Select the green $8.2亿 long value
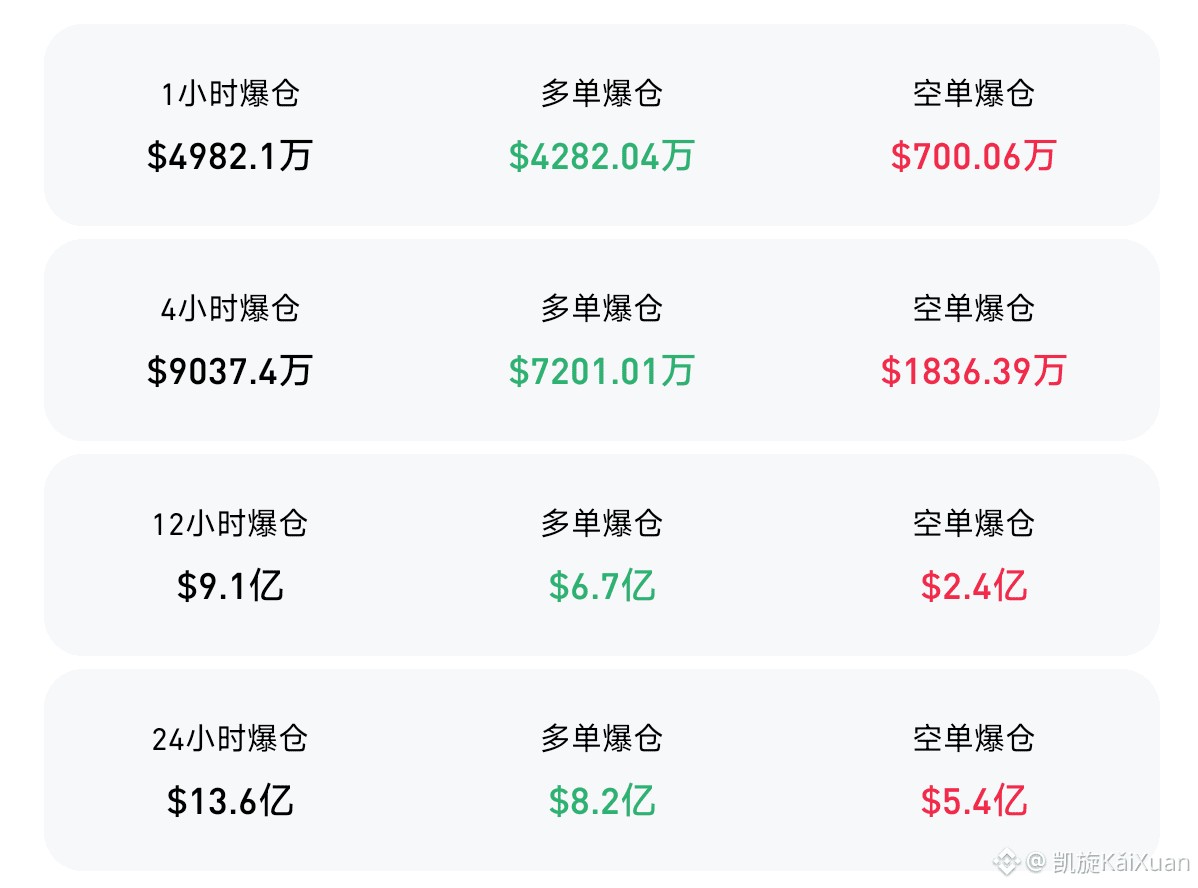 601,801
